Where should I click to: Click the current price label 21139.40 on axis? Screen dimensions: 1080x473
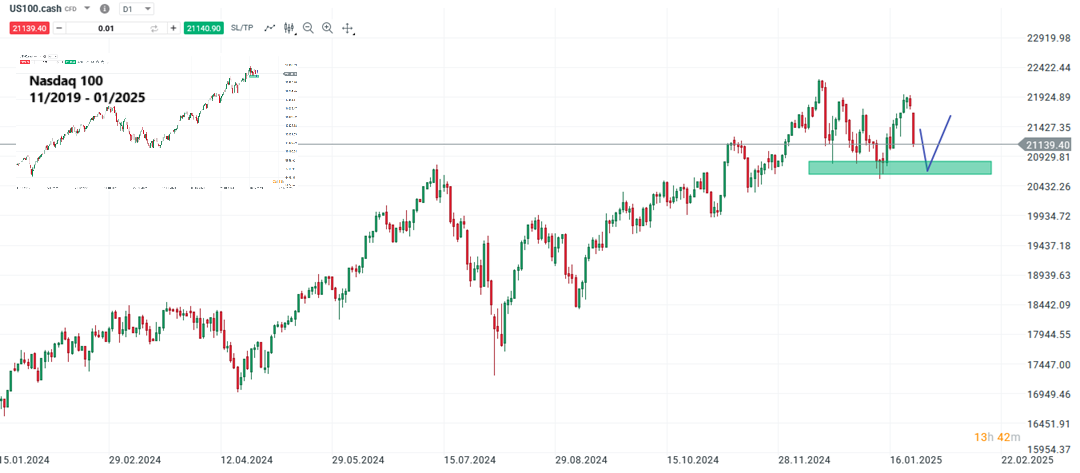(x=1049, y=144)
